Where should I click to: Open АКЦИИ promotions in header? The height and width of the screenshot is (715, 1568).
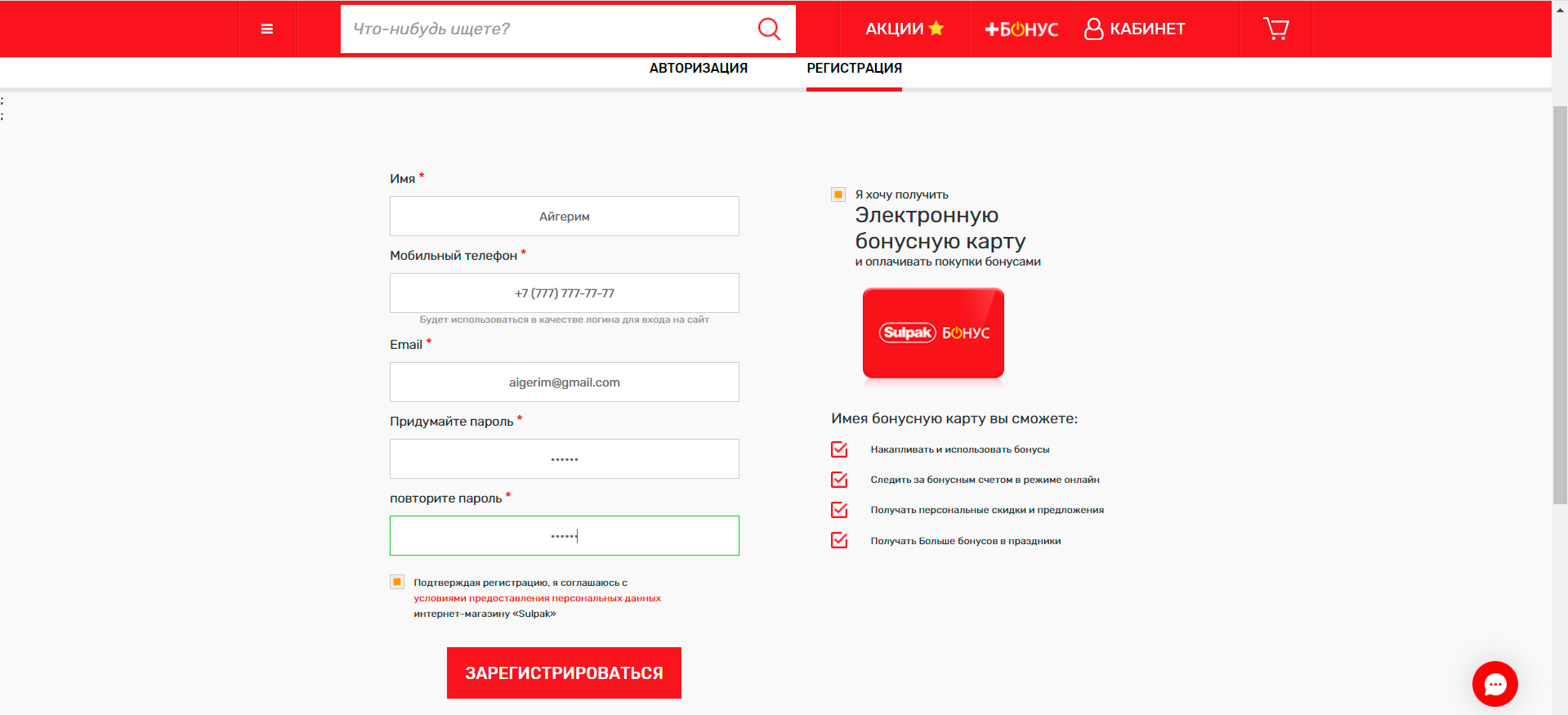(x=905, y=29)
